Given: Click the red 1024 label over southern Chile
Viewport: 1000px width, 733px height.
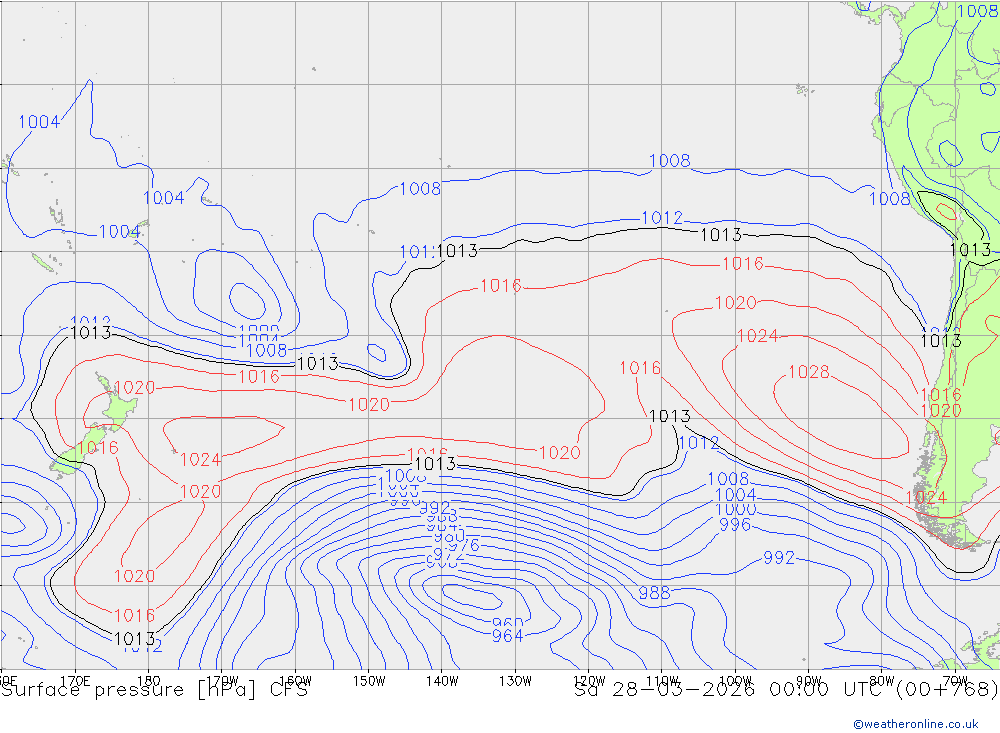Looking at the screenshot, I should (x=926, y=498).
